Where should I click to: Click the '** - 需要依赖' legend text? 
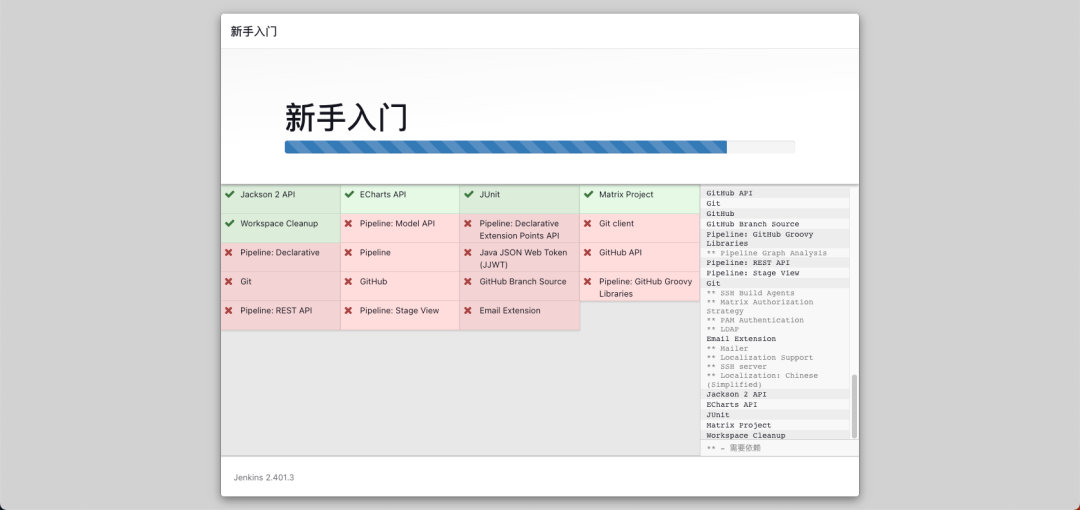tap(734, 448)
